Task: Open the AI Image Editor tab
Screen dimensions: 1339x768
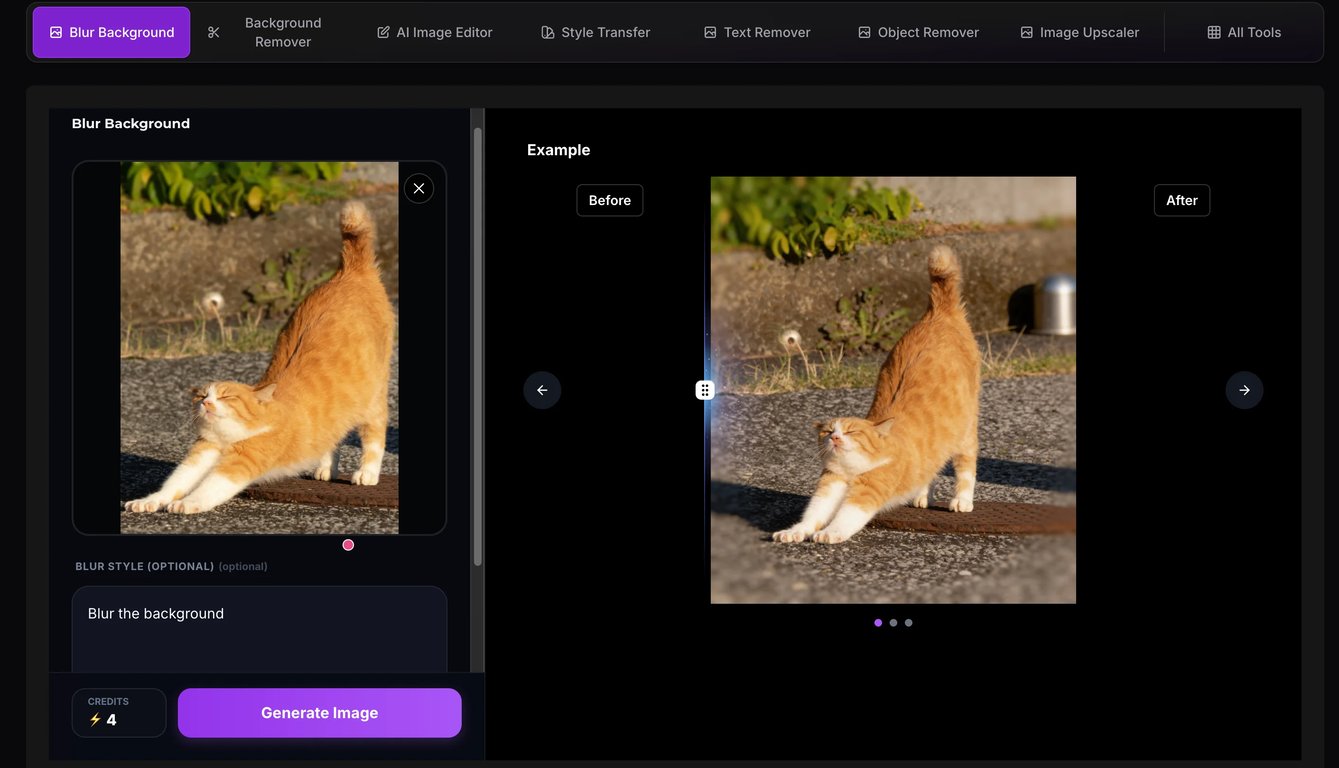Action: 434,32
